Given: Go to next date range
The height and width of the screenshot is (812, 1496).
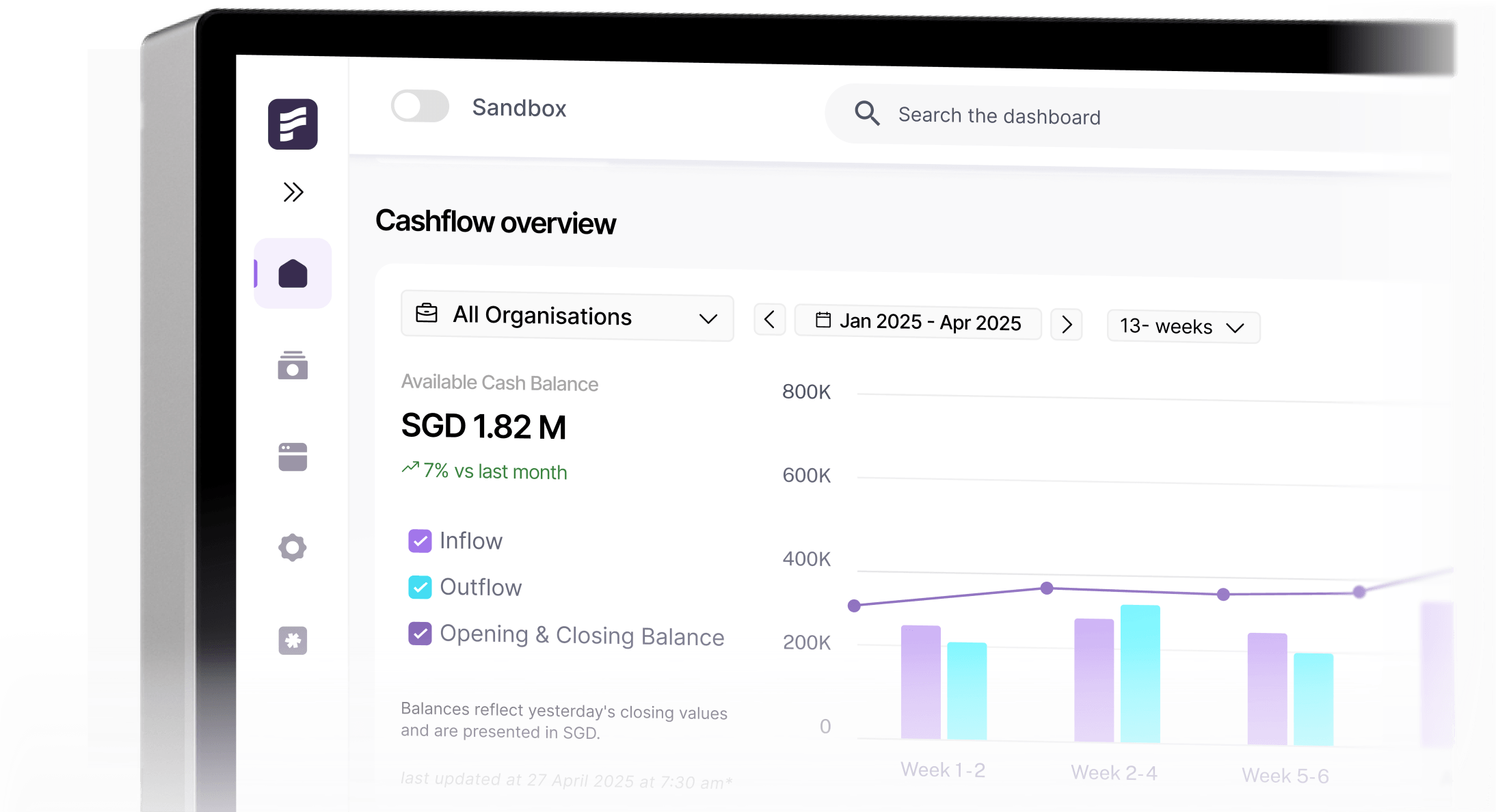Looking at the screenshot, I should click(x=1067, y=324).
